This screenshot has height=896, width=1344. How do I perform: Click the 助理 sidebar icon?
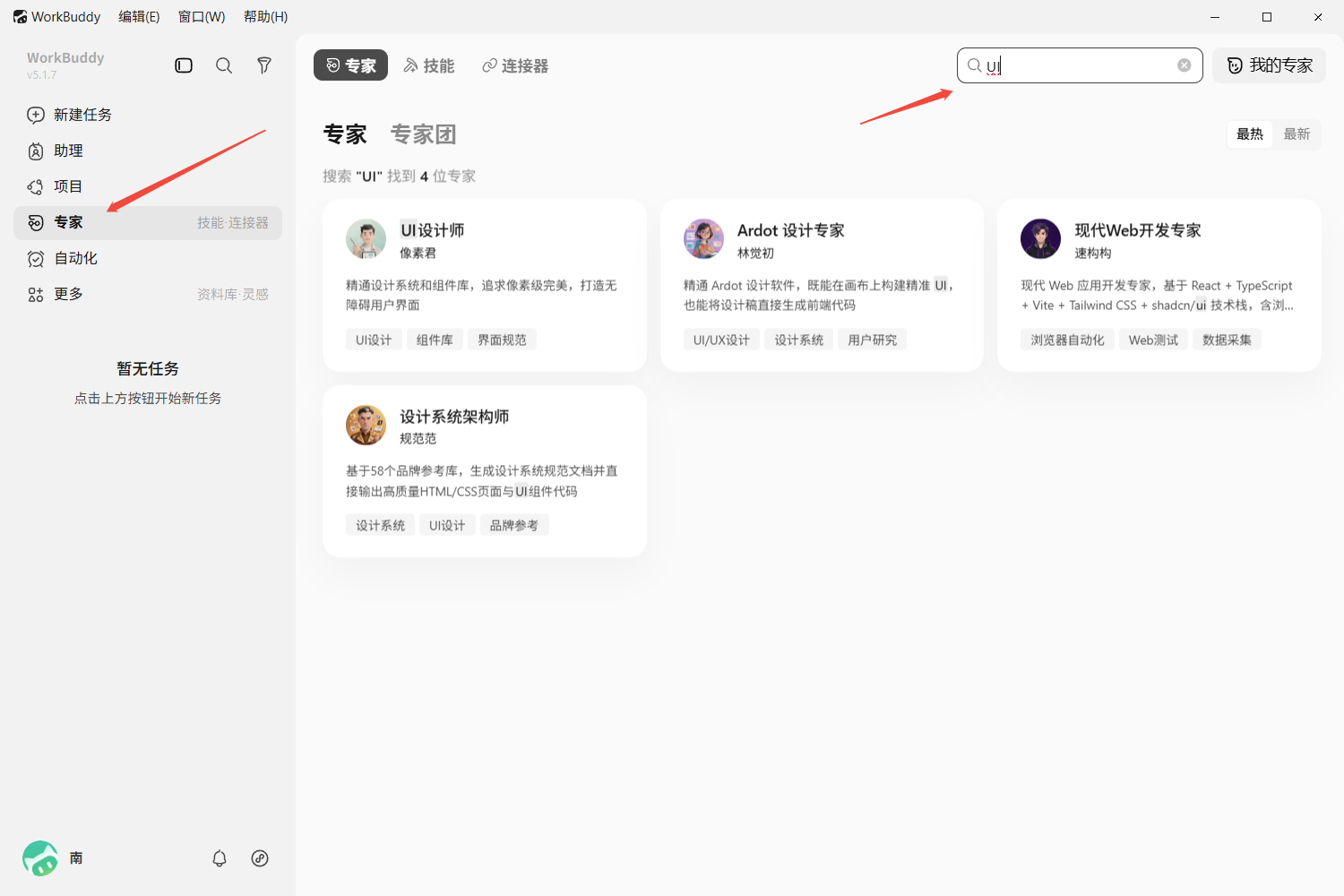tap(36, 151)
